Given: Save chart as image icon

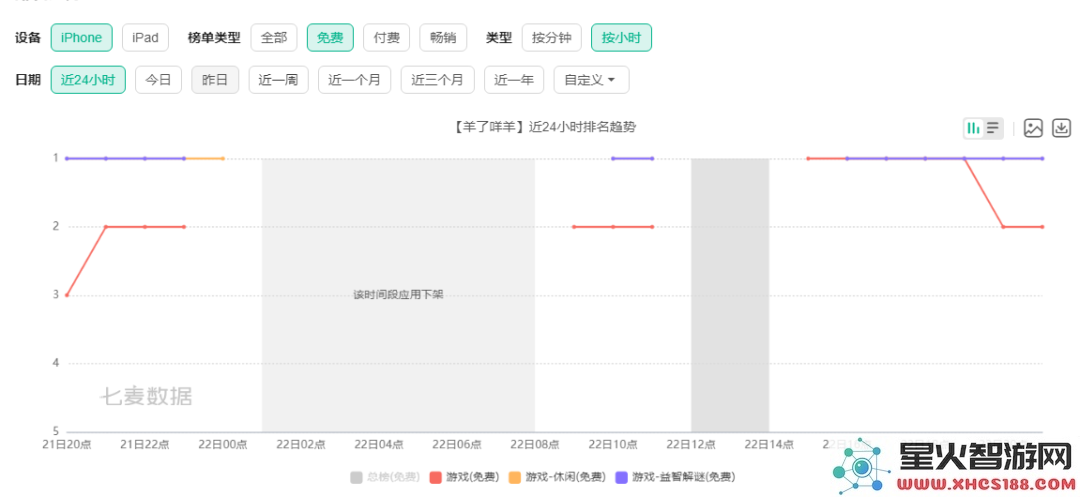Looking at the screenshot, I should (1033, 128).
